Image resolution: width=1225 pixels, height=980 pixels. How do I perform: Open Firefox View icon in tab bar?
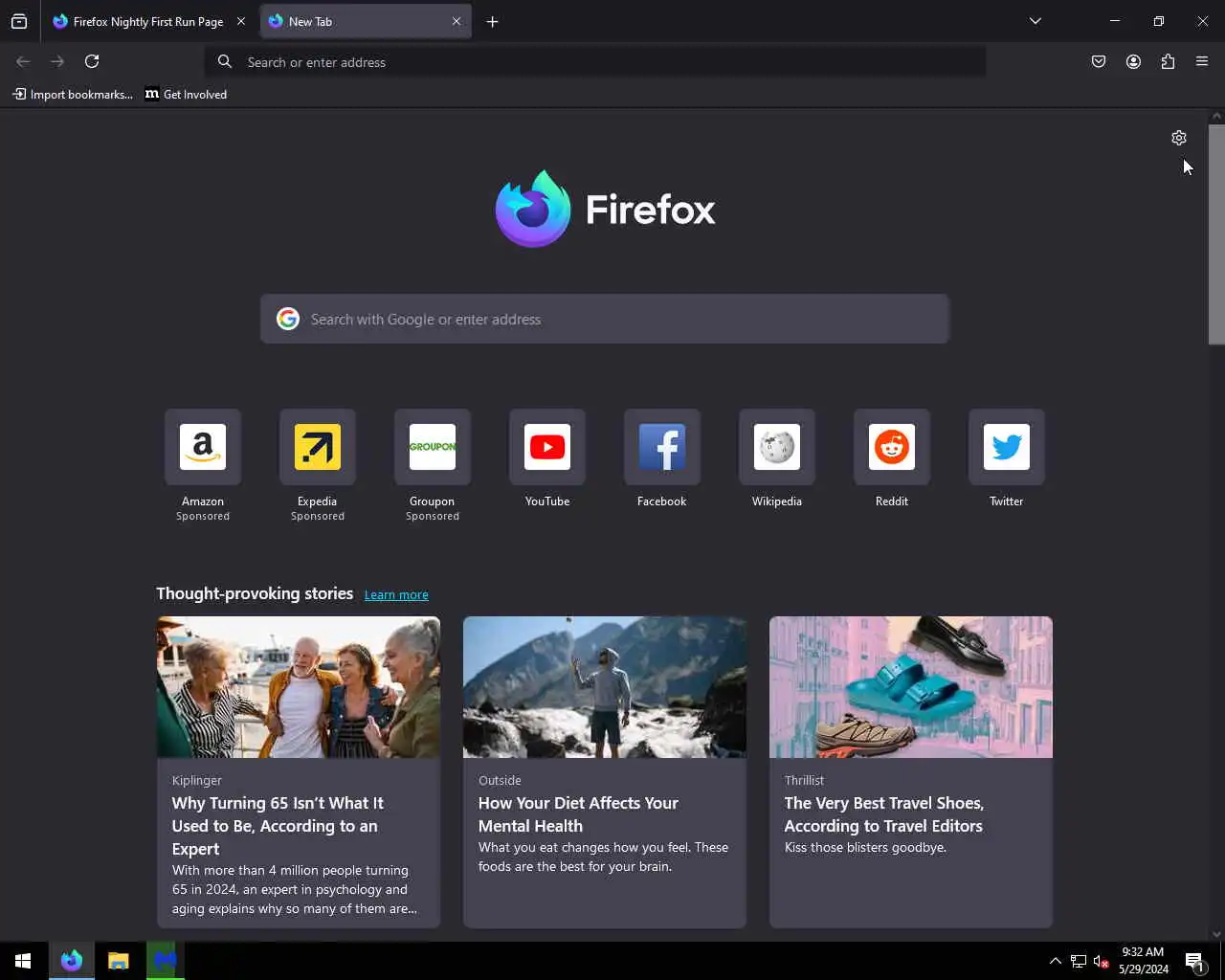[19, 21]
